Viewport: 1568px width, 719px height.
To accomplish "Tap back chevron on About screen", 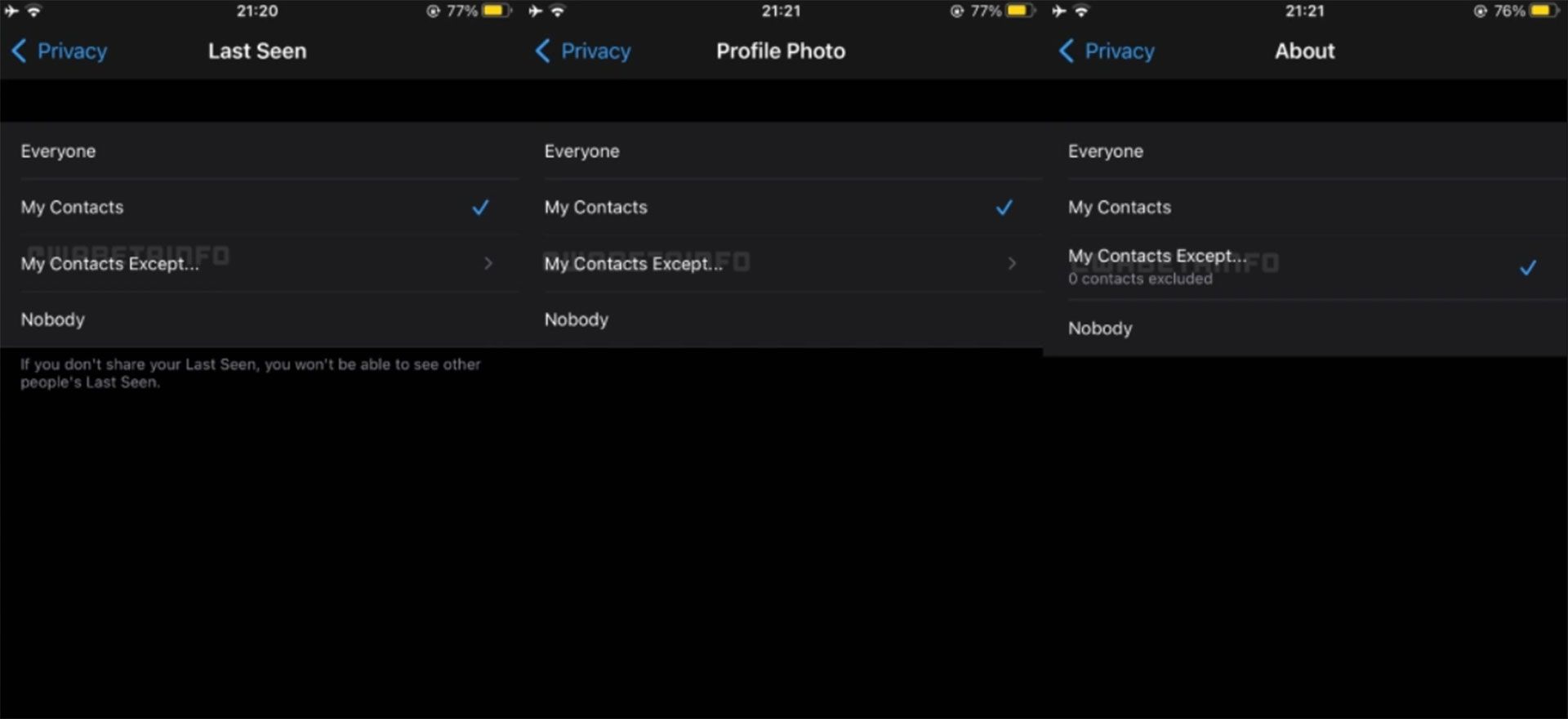I will coord(1067,51).
